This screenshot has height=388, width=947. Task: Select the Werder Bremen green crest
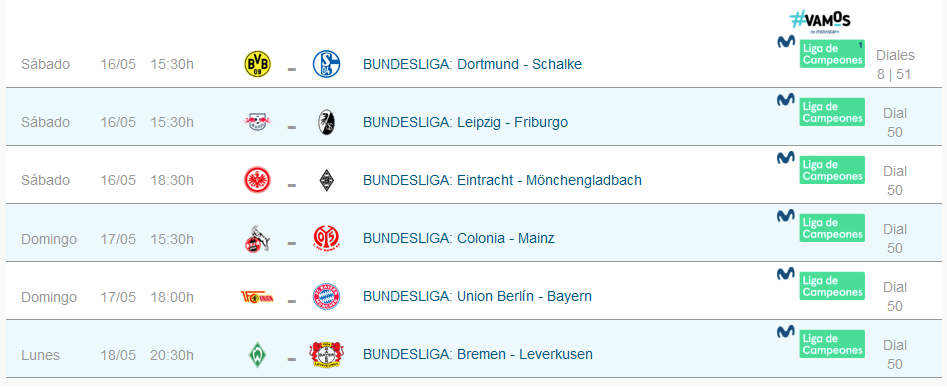point(257,354)
